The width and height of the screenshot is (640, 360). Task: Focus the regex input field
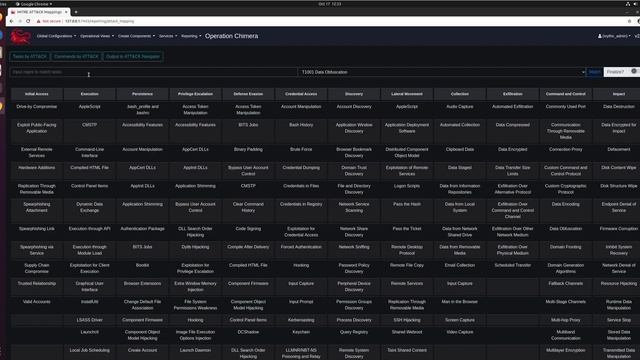click(x=153, y=72)
